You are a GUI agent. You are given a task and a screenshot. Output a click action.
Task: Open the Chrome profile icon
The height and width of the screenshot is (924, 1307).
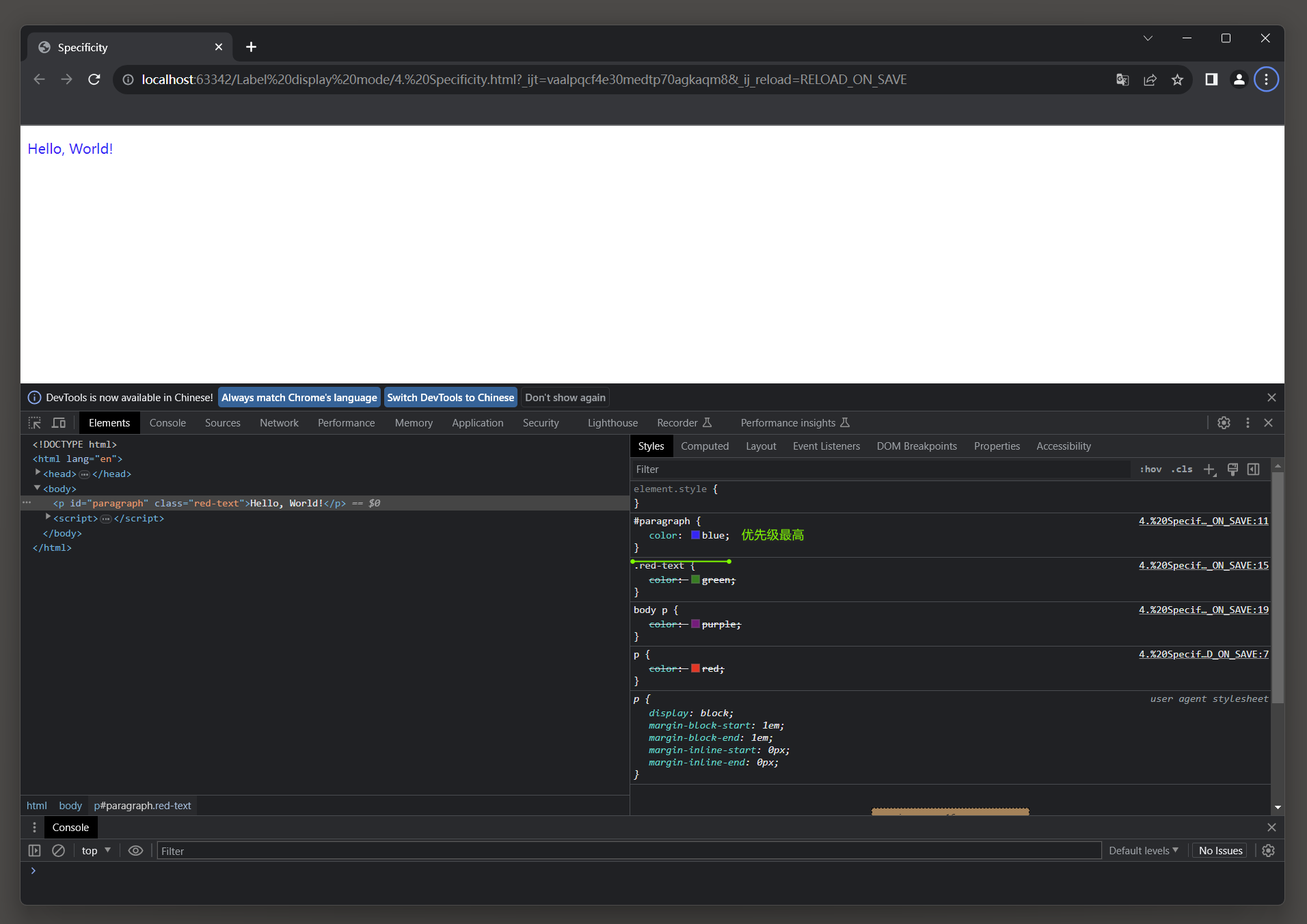tap(1239, 79)
